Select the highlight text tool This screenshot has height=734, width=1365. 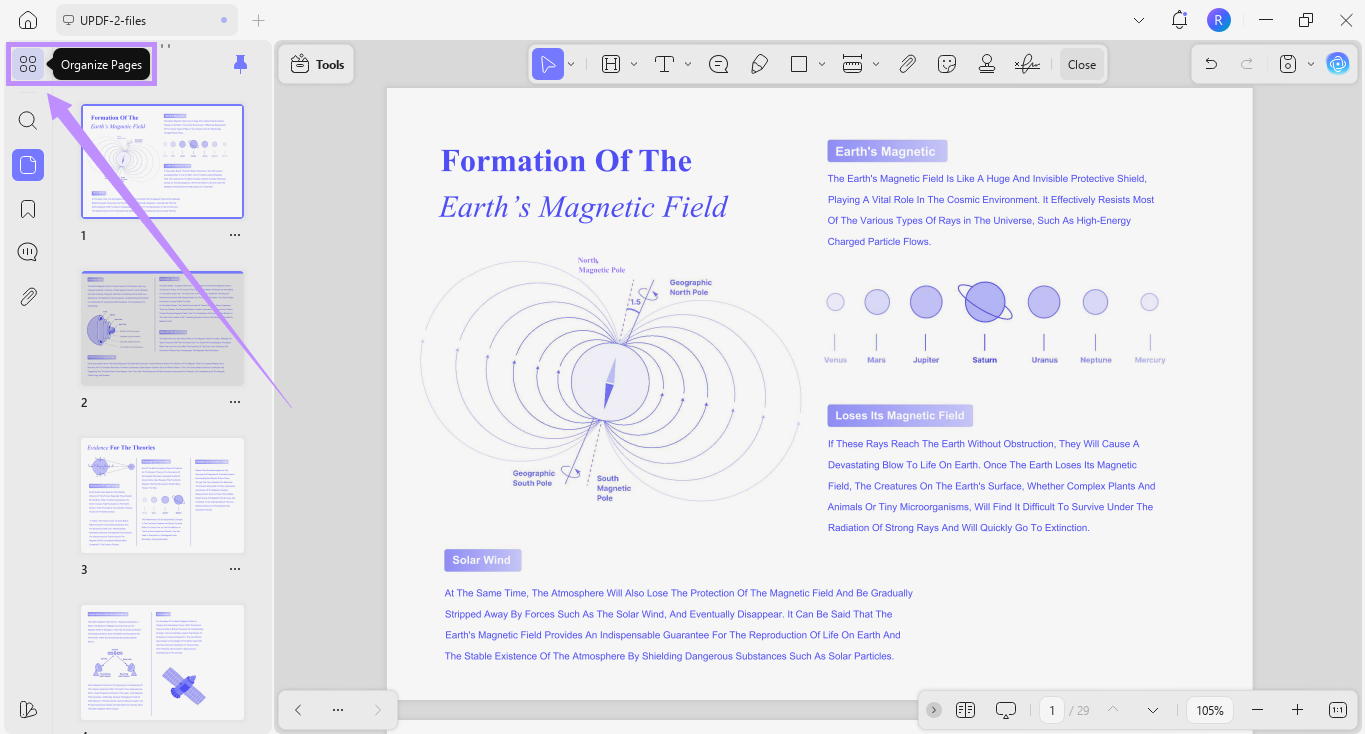coord(611,64)
